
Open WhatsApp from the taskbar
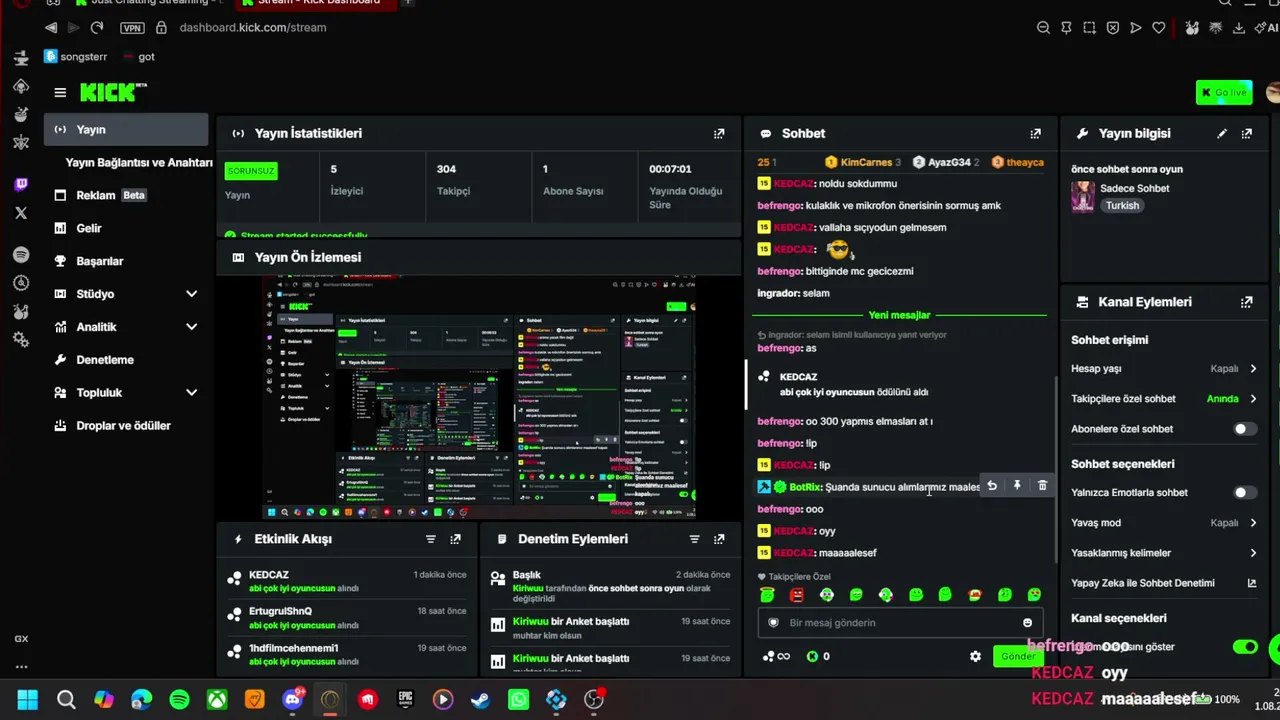pos(518,699)
